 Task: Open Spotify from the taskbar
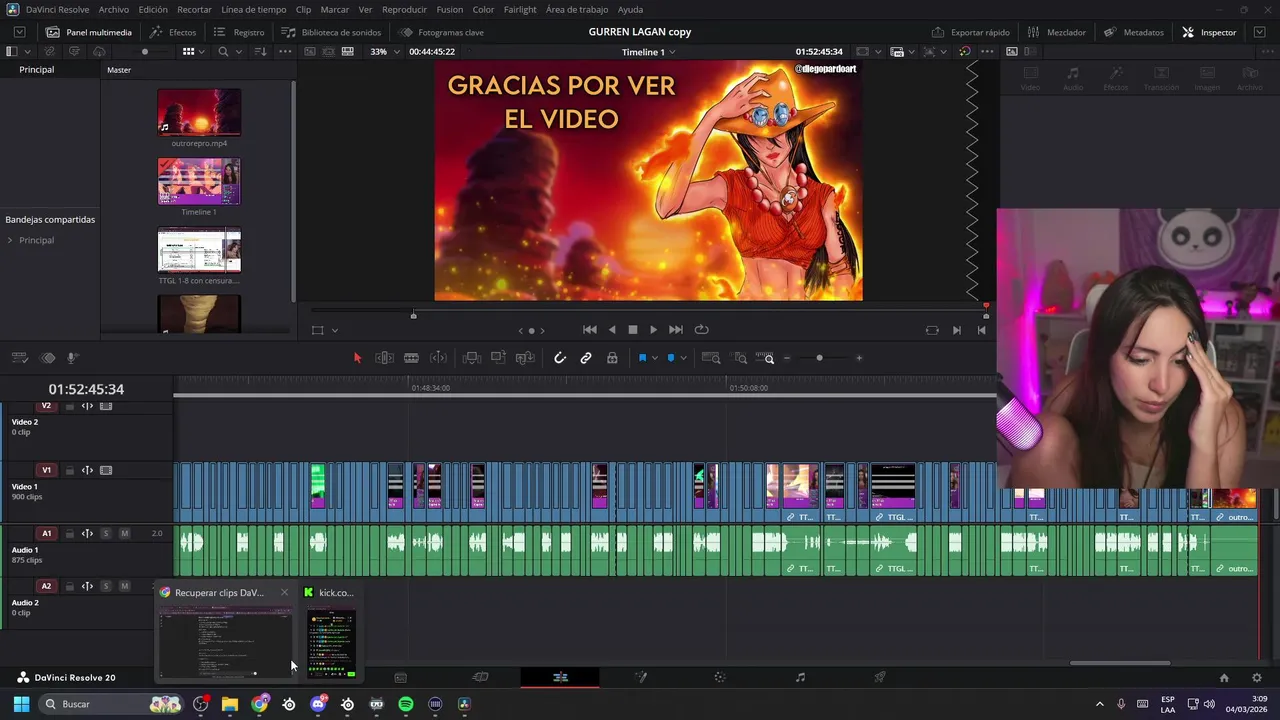pyautogui.click(x=405, y=704)
